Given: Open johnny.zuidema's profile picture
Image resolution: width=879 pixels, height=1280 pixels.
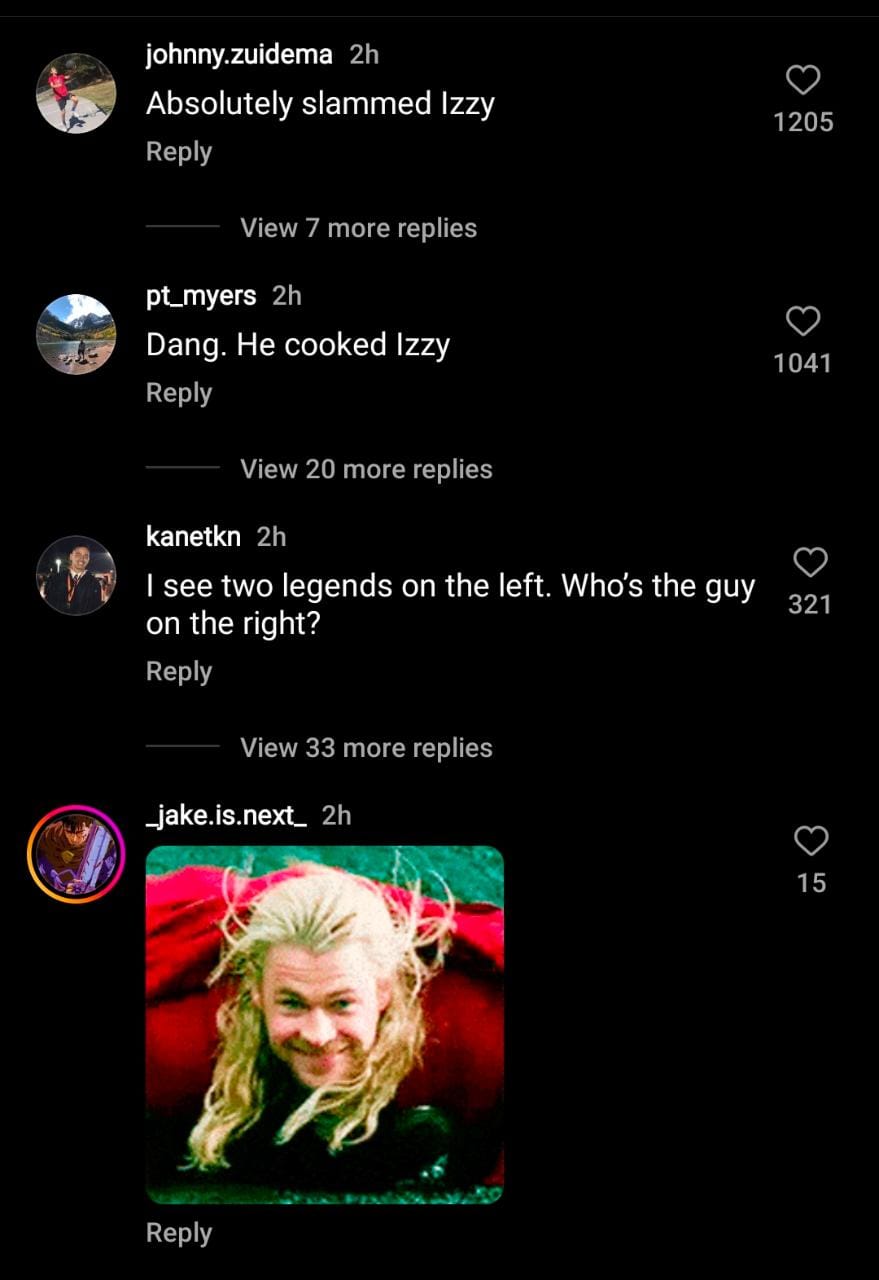Looking at the screenshot, I should (x=76, y=93).
